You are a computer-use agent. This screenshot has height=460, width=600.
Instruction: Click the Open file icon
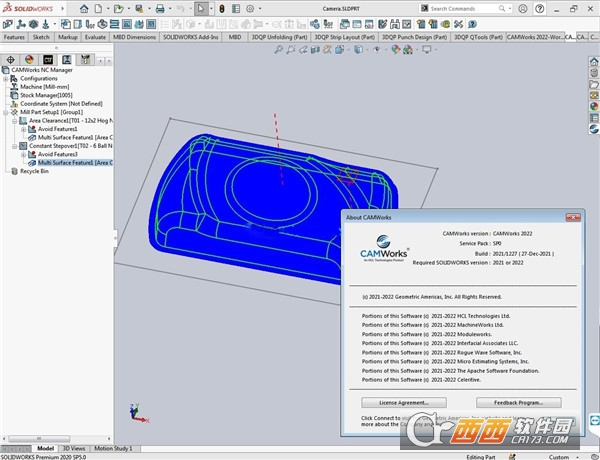click(118, 8)
